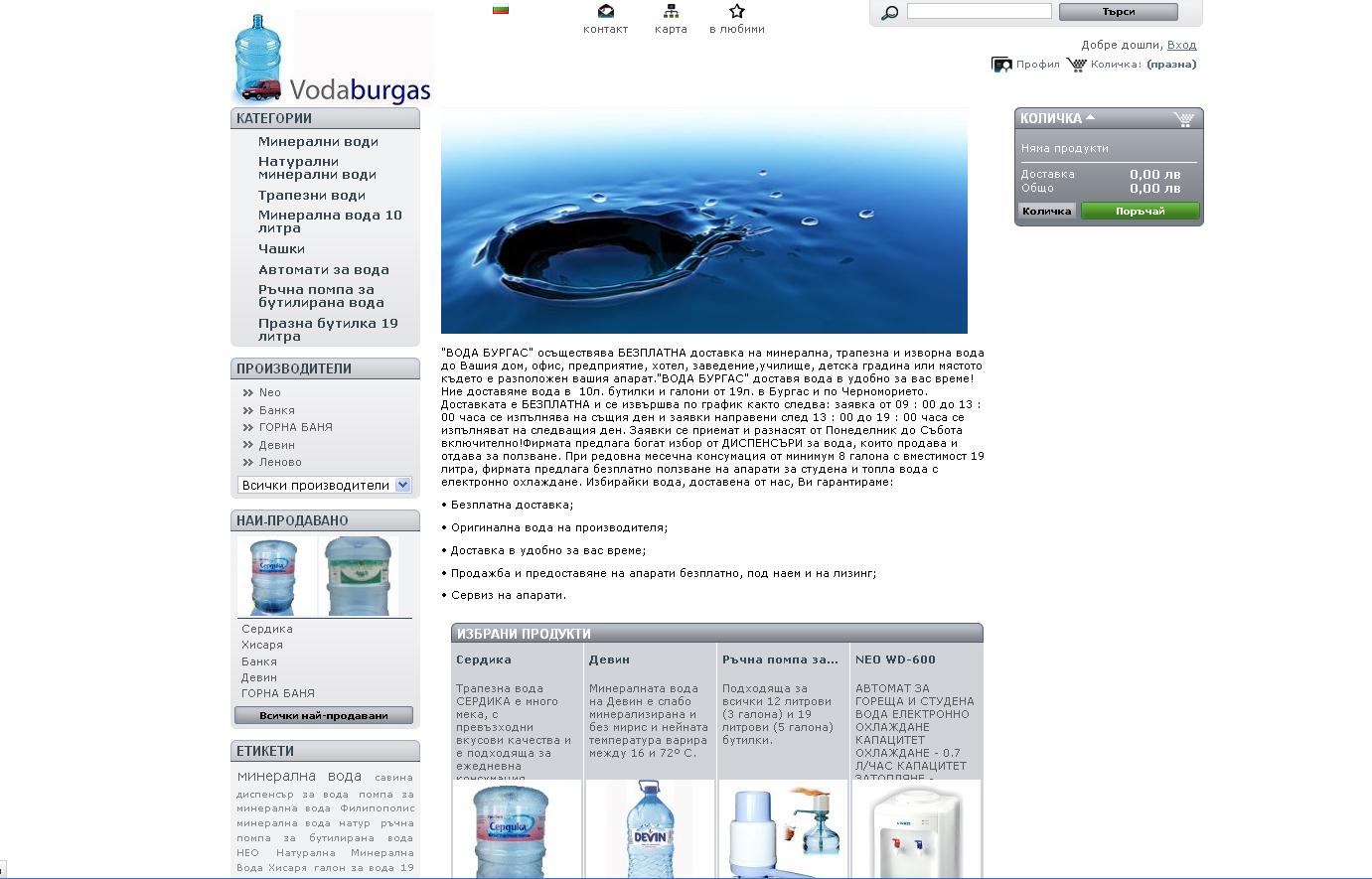This screenshot has height=879, width=1372.
Task: Open Чашки category
Action: pos(281,249)
